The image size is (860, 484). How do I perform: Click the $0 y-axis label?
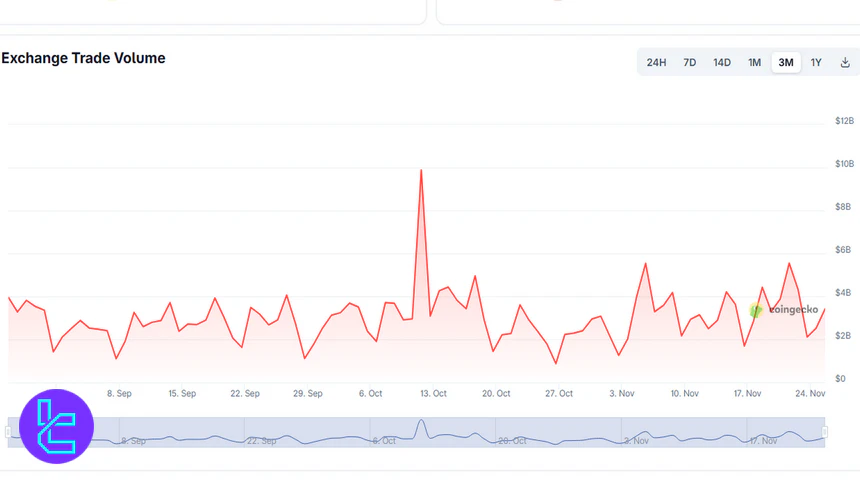[840, 379]
